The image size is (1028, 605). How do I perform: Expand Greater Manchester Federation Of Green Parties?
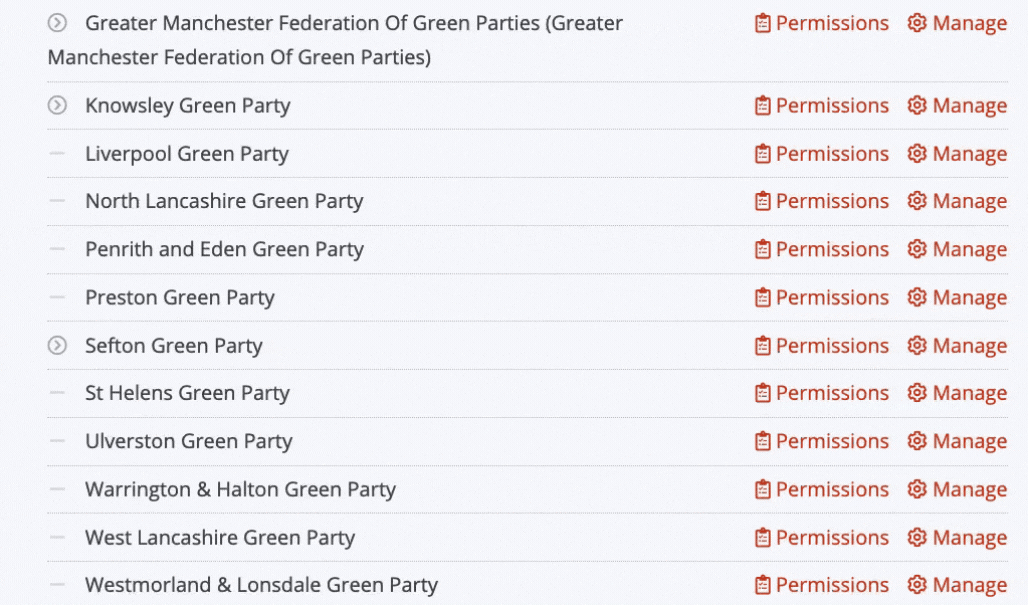58,23
